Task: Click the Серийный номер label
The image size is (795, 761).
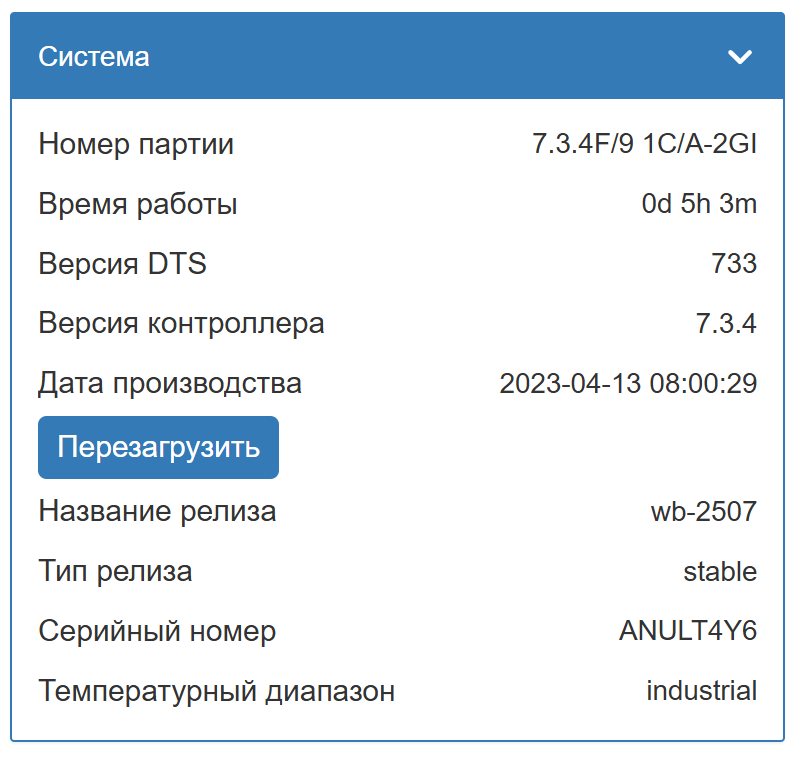Action: click(x=157, y=631)
